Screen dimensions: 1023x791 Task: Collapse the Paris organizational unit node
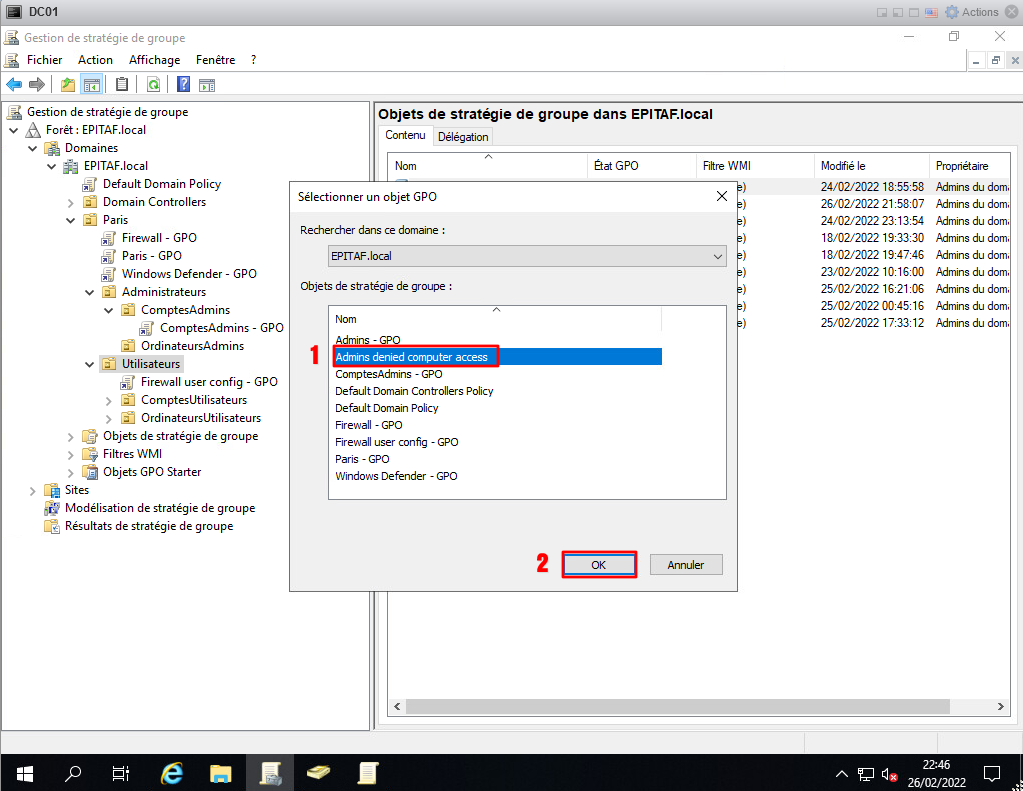click(x=71, y=220)
